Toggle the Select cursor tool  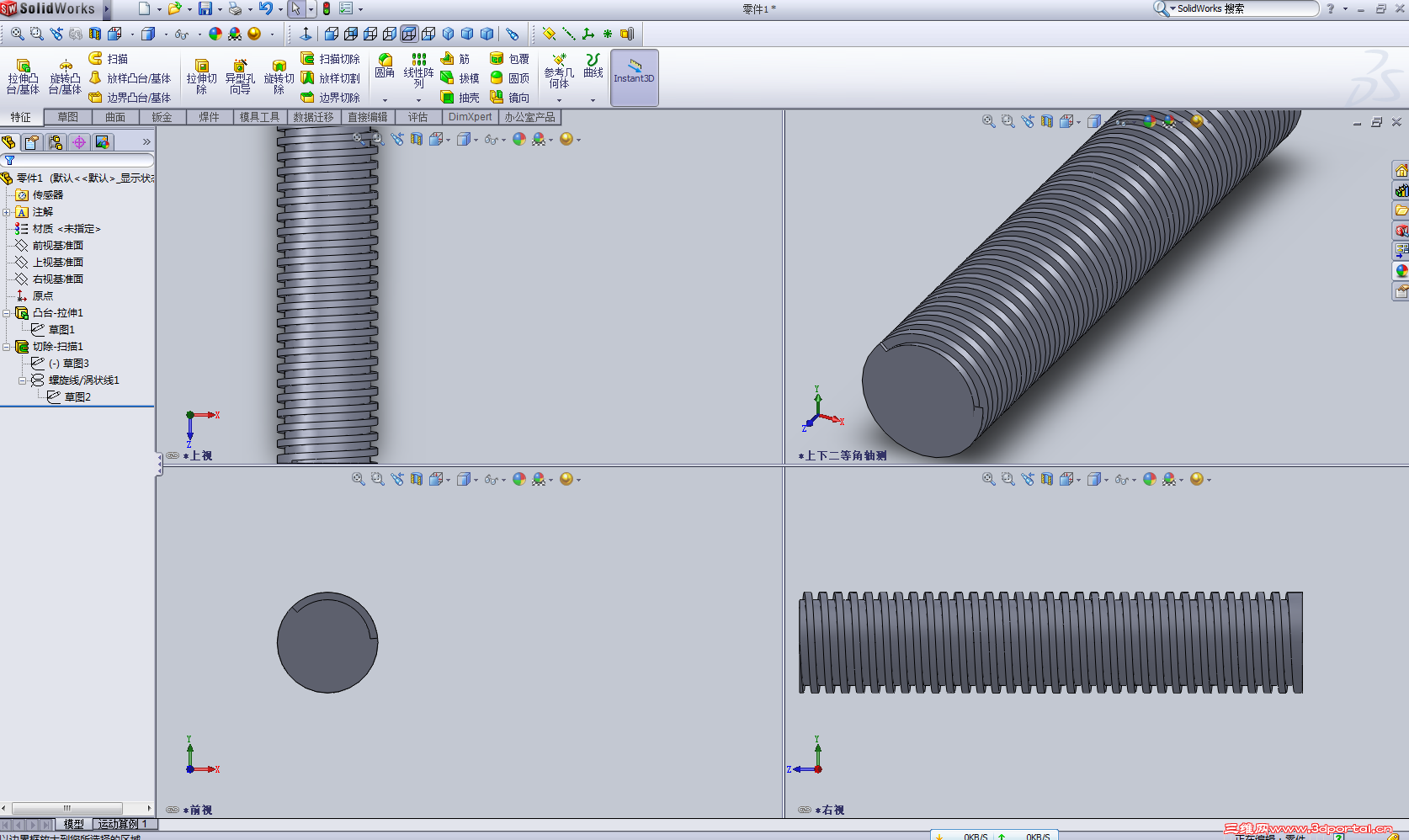click(x=296, y=8)
